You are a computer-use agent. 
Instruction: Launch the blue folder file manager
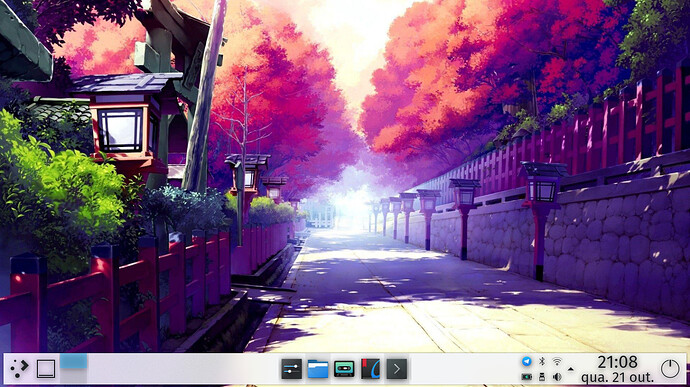click(x=318, y=369)
